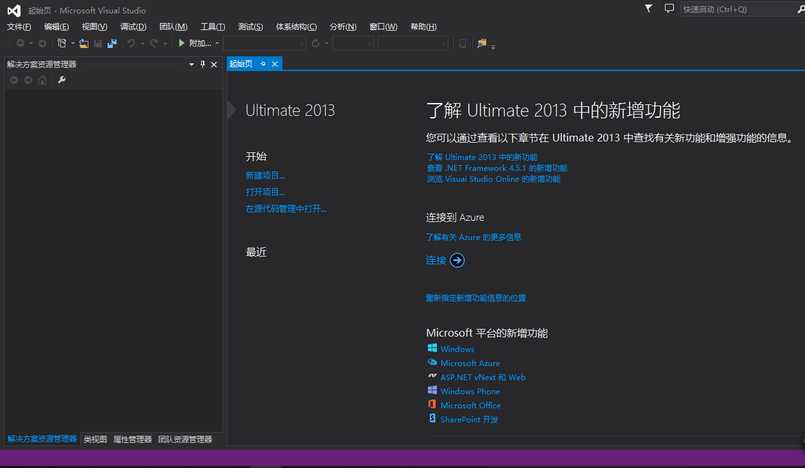This screenshot has height=468, width=805.
Task: Toggle the pin on 起始页 tab
Action: [x=263, y=64]
